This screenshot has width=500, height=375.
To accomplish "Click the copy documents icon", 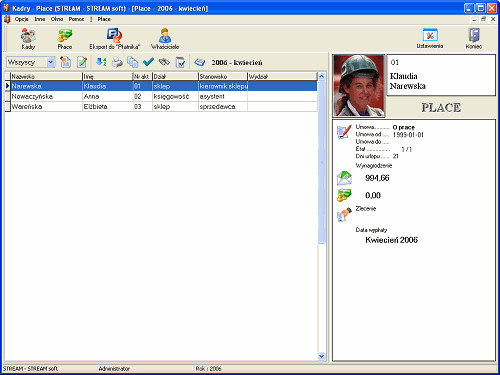I will click(133, 62).
